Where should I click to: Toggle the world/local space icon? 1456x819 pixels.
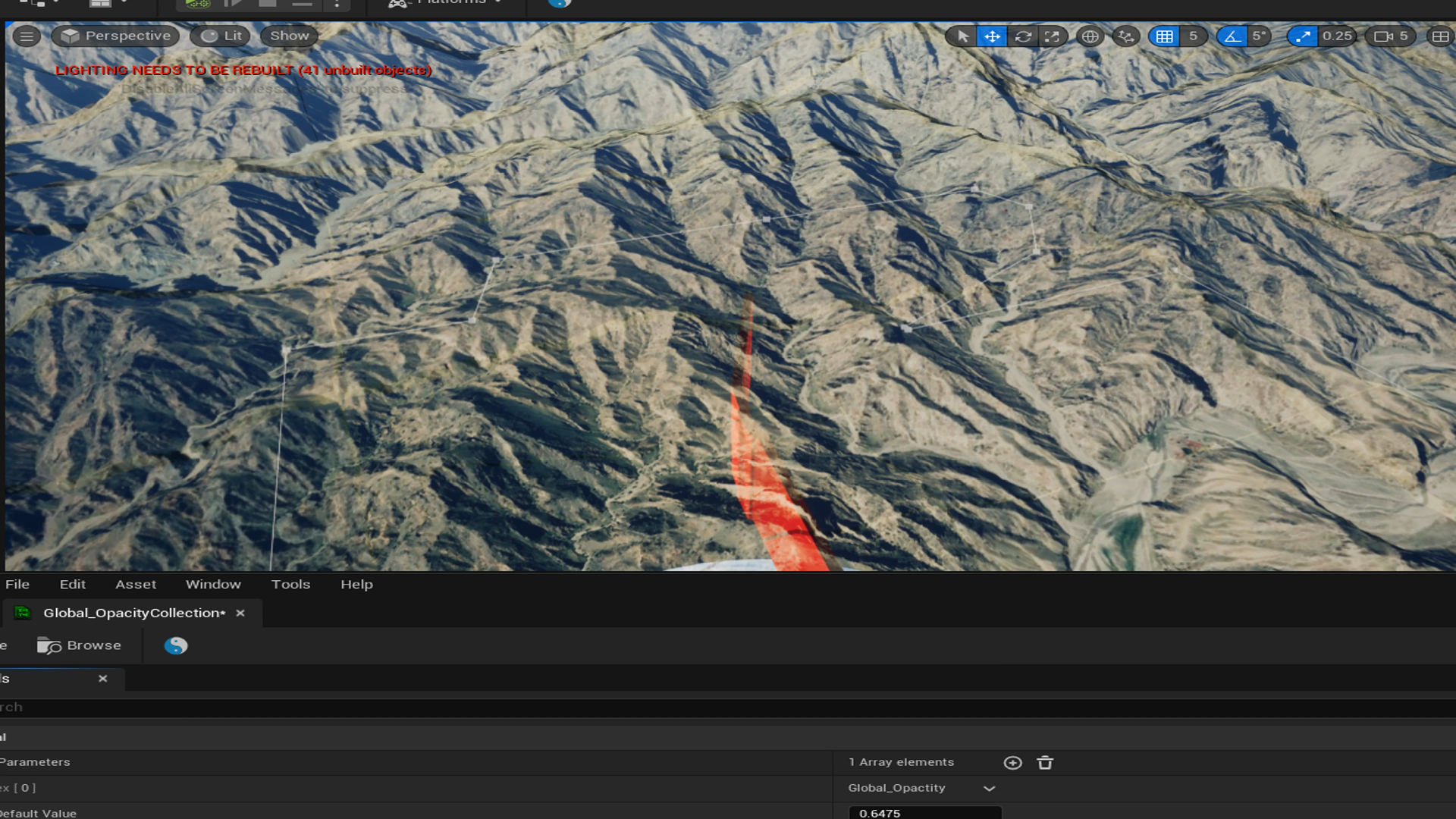[x=1089, y=36]
